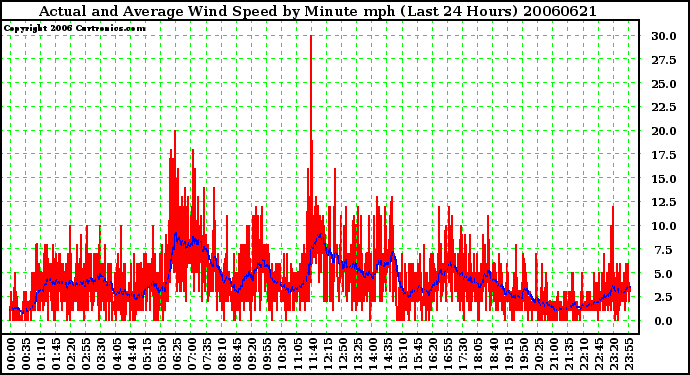Click the 05:50 time label
Viewport: 690px width, 375px height.
[x=161, y=354]
